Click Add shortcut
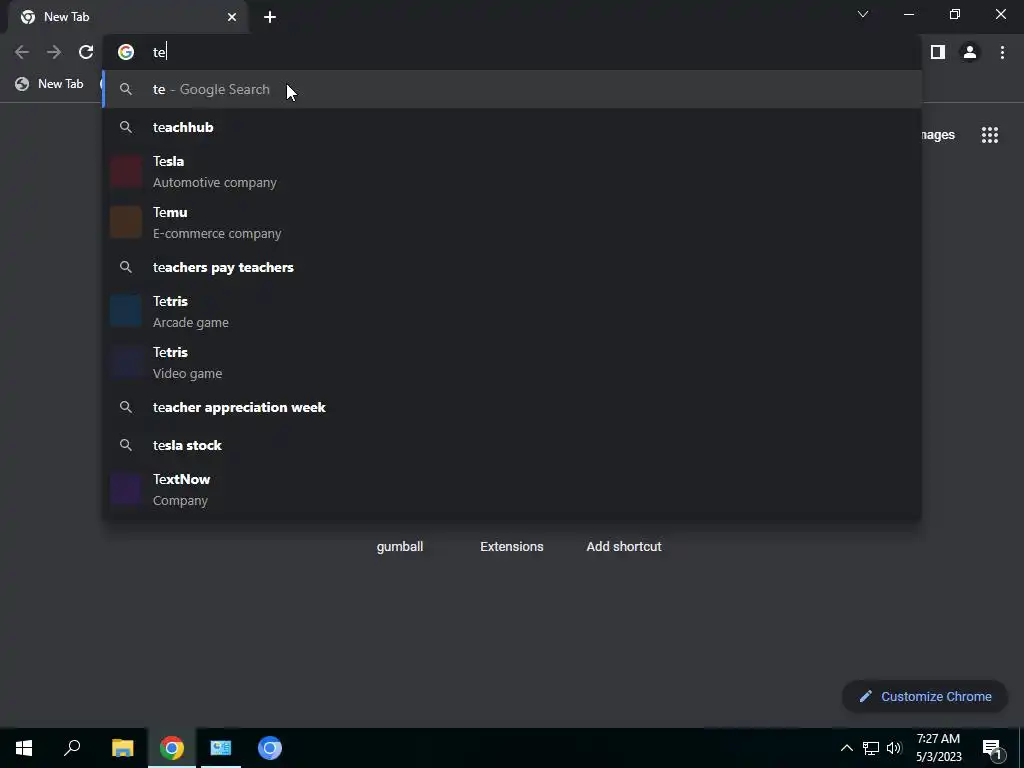 624,547
